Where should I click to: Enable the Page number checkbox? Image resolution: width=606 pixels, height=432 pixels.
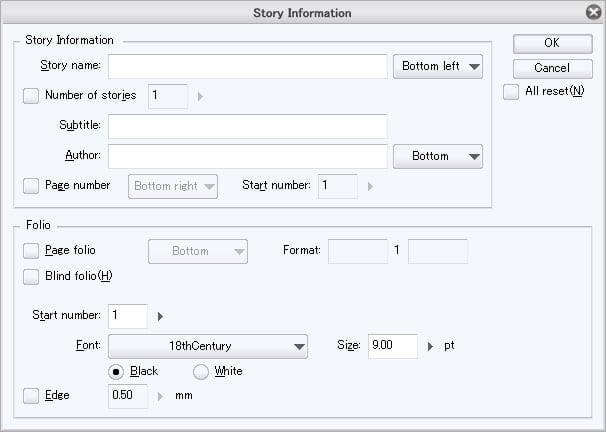(x=31, y=186)
